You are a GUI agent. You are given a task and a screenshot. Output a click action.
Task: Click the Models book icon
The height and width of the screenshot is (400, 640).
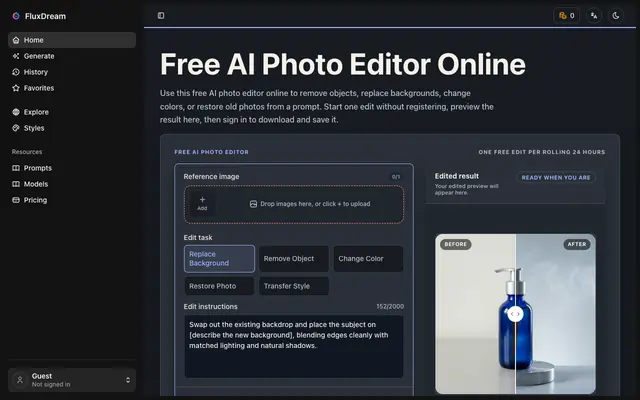[x=16, y=184]
